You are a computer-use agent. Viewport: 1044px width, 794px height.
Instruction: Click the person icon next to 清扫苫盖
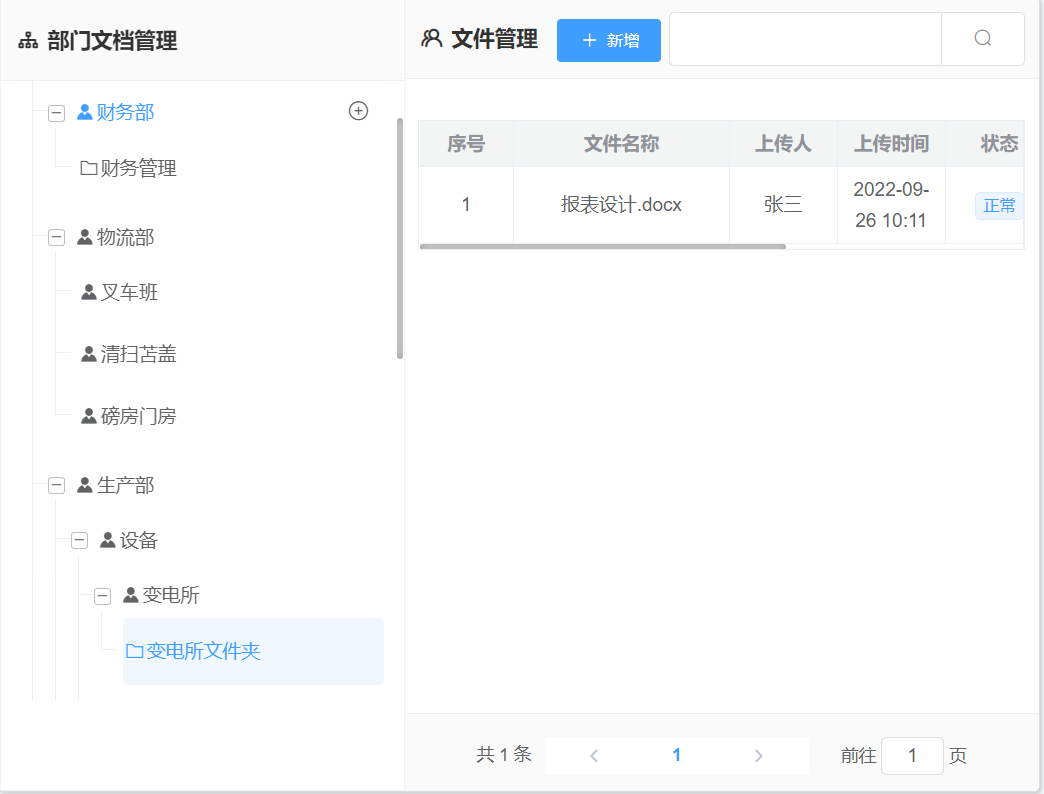pos(89,355)
